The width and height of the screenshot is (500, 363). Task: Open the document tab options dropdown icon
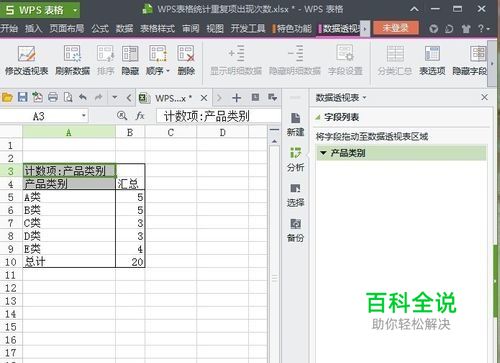[x=272, y=97]
